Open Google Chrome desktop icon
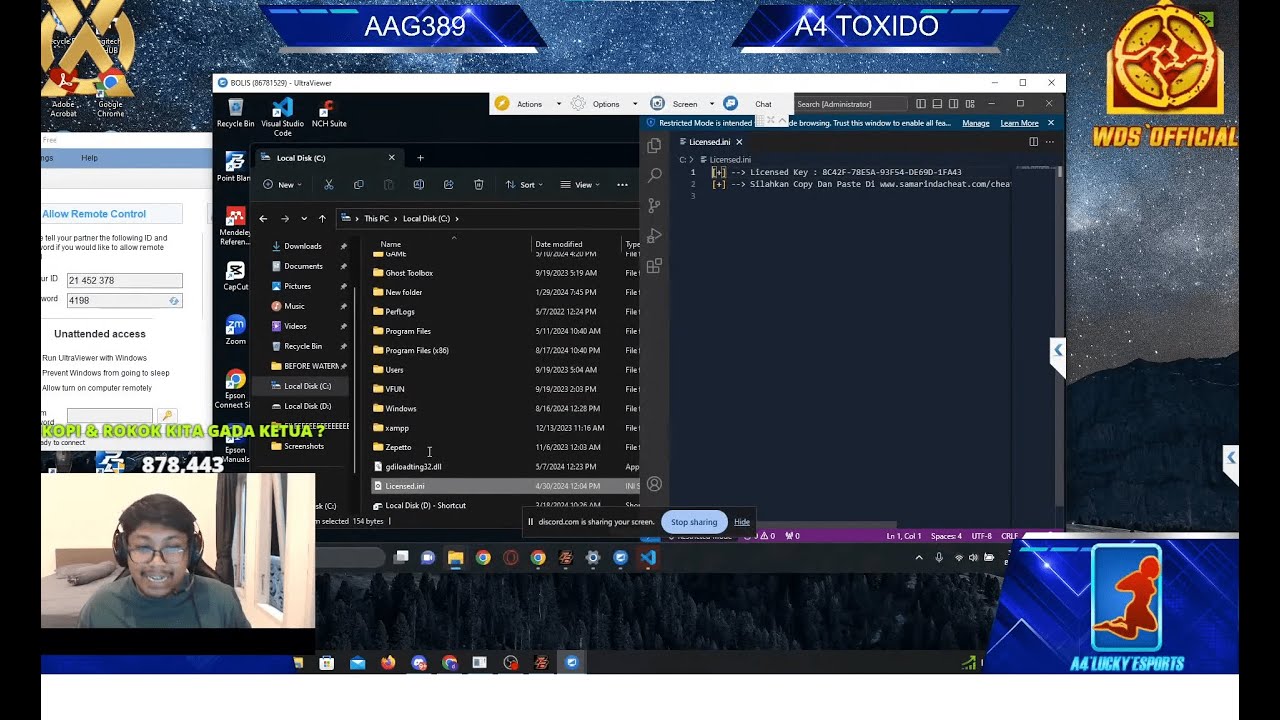This screenshot has width=1280, height=720. (111, 95)
